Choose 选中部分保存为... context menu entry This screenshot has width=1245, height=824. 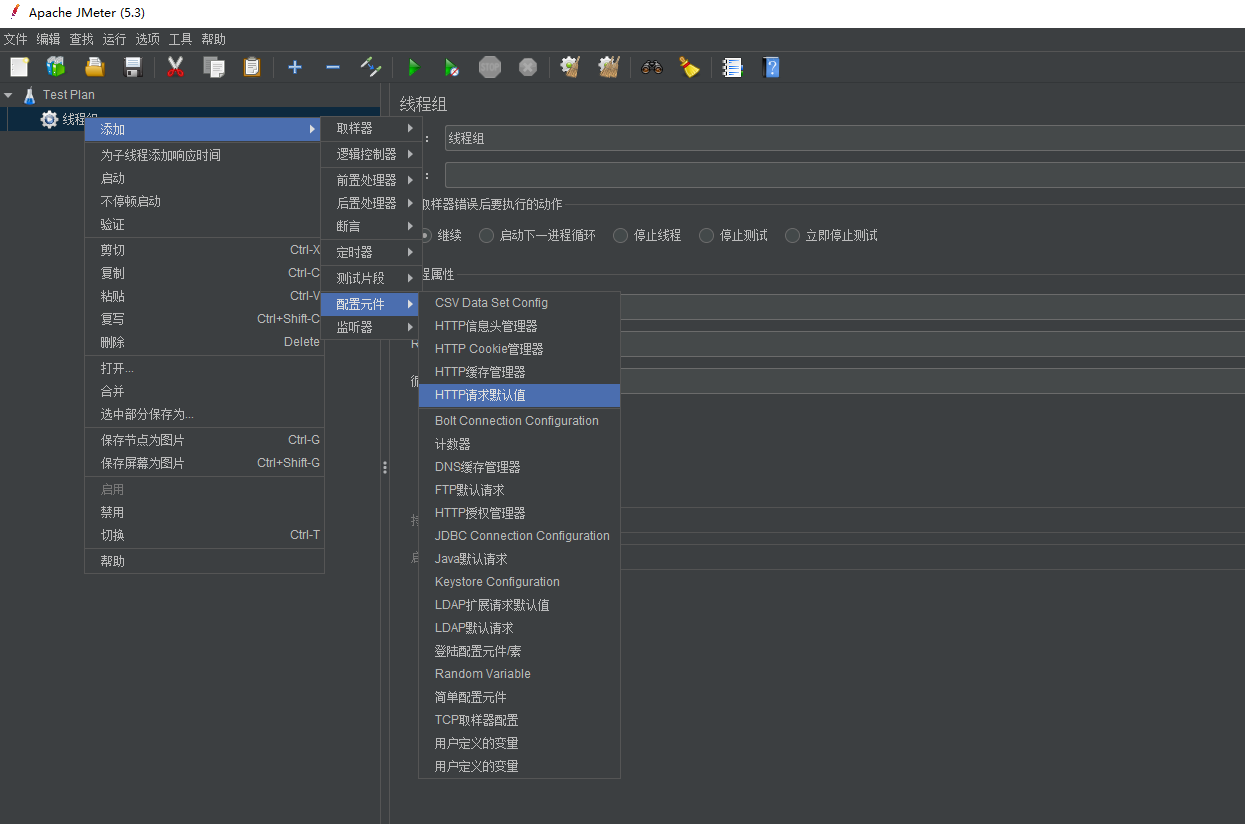click(204, 414)
